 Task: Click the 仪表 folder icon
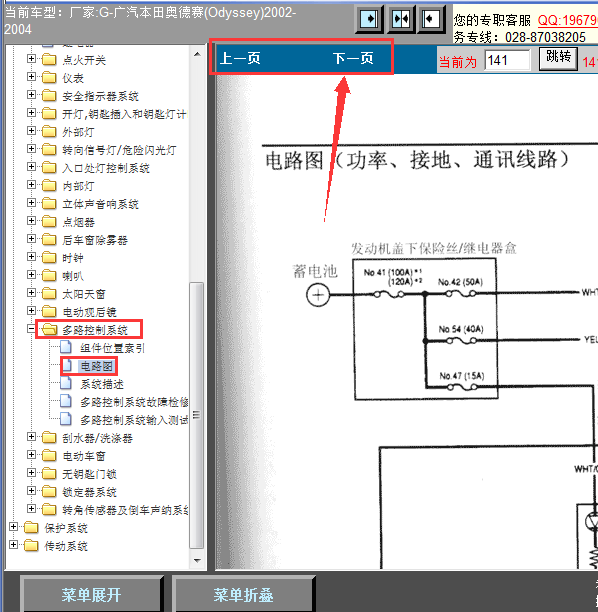pos(49,78)
